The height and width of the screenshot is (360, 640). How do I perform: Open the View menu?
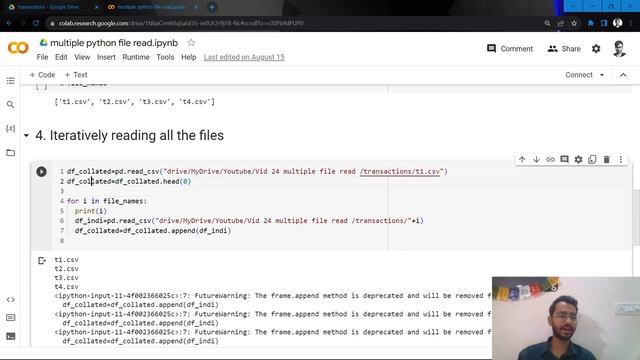82,57
